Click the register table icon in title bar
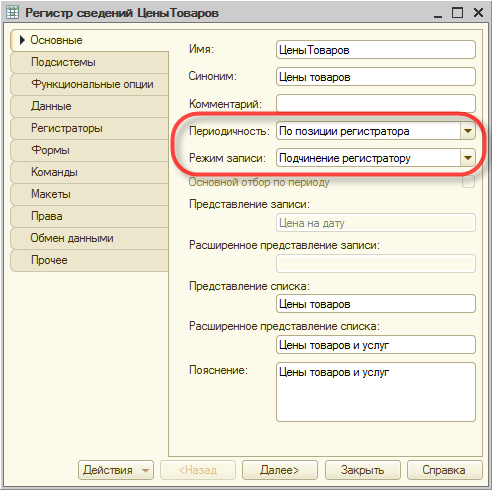 coord(13,13)
